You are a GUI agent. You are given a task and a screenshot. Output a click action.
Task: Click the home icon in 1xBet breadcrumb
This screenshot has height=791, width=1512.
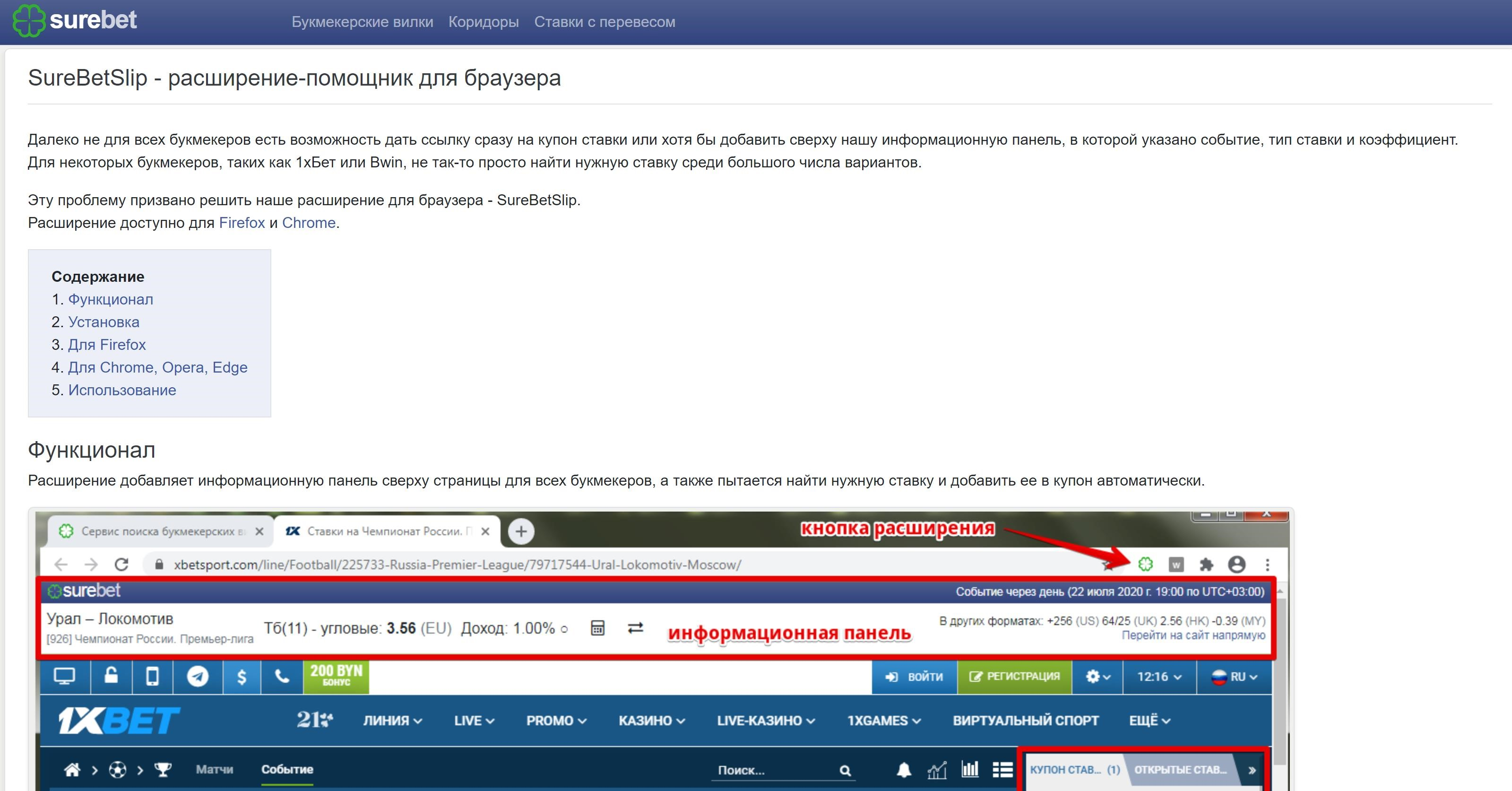72,769
